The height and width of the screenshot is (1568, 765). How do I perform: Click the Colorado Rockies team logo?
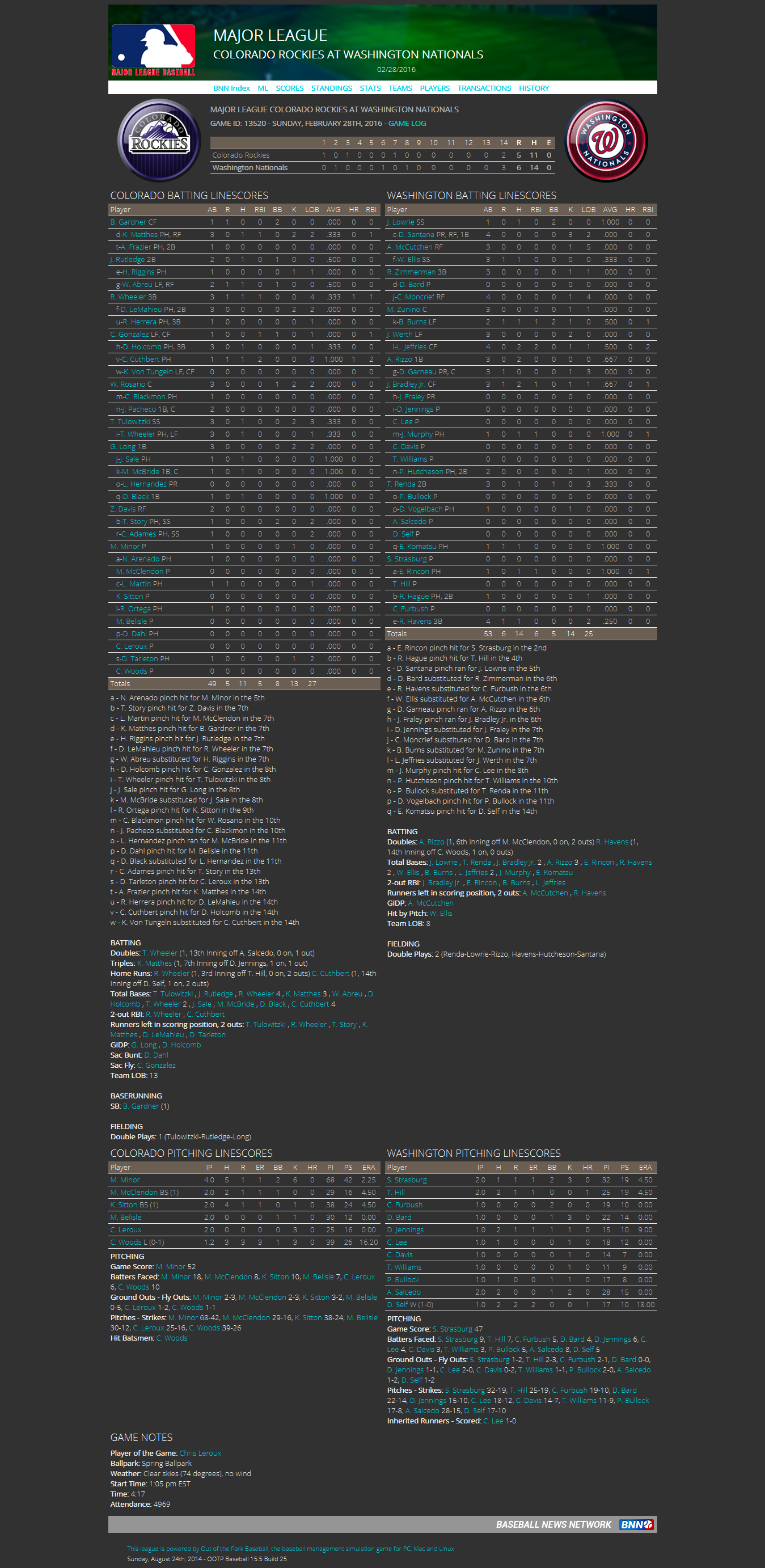point(159,141)
